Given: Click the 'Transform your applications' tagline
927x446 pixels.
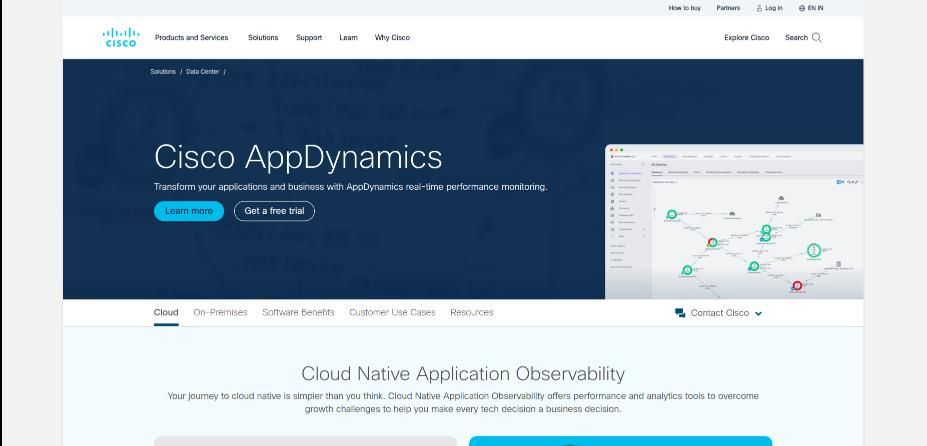Looking at the screenshot, I should [x=351, y=187].
